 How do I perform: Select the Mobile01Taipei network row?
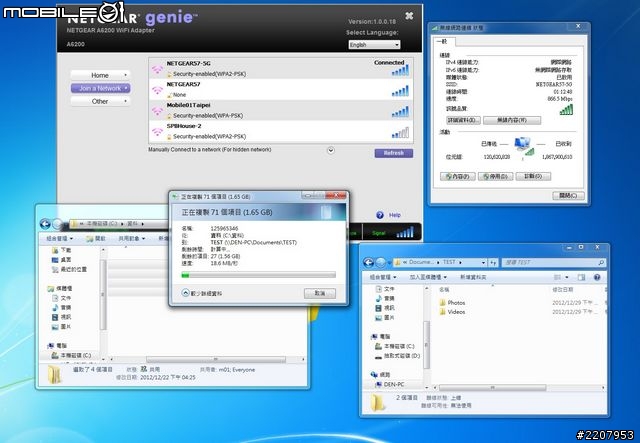click(x=281, y=110)
